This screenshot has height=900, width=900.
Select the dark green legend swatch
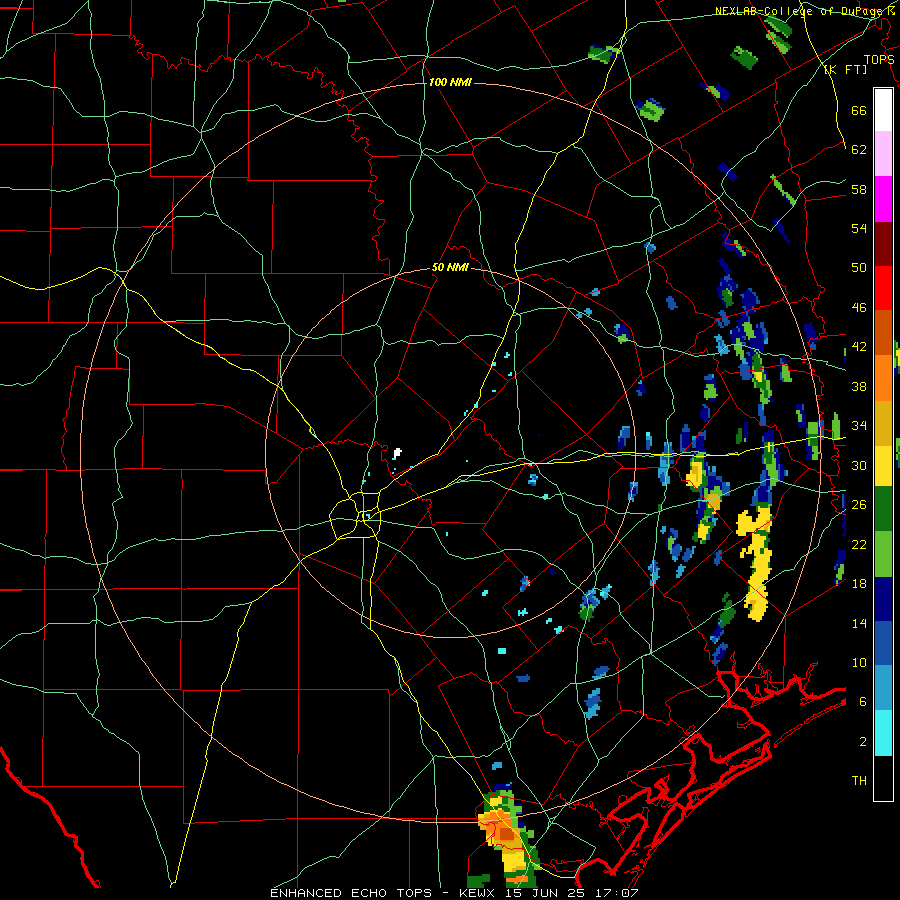[x=883, y=509]
